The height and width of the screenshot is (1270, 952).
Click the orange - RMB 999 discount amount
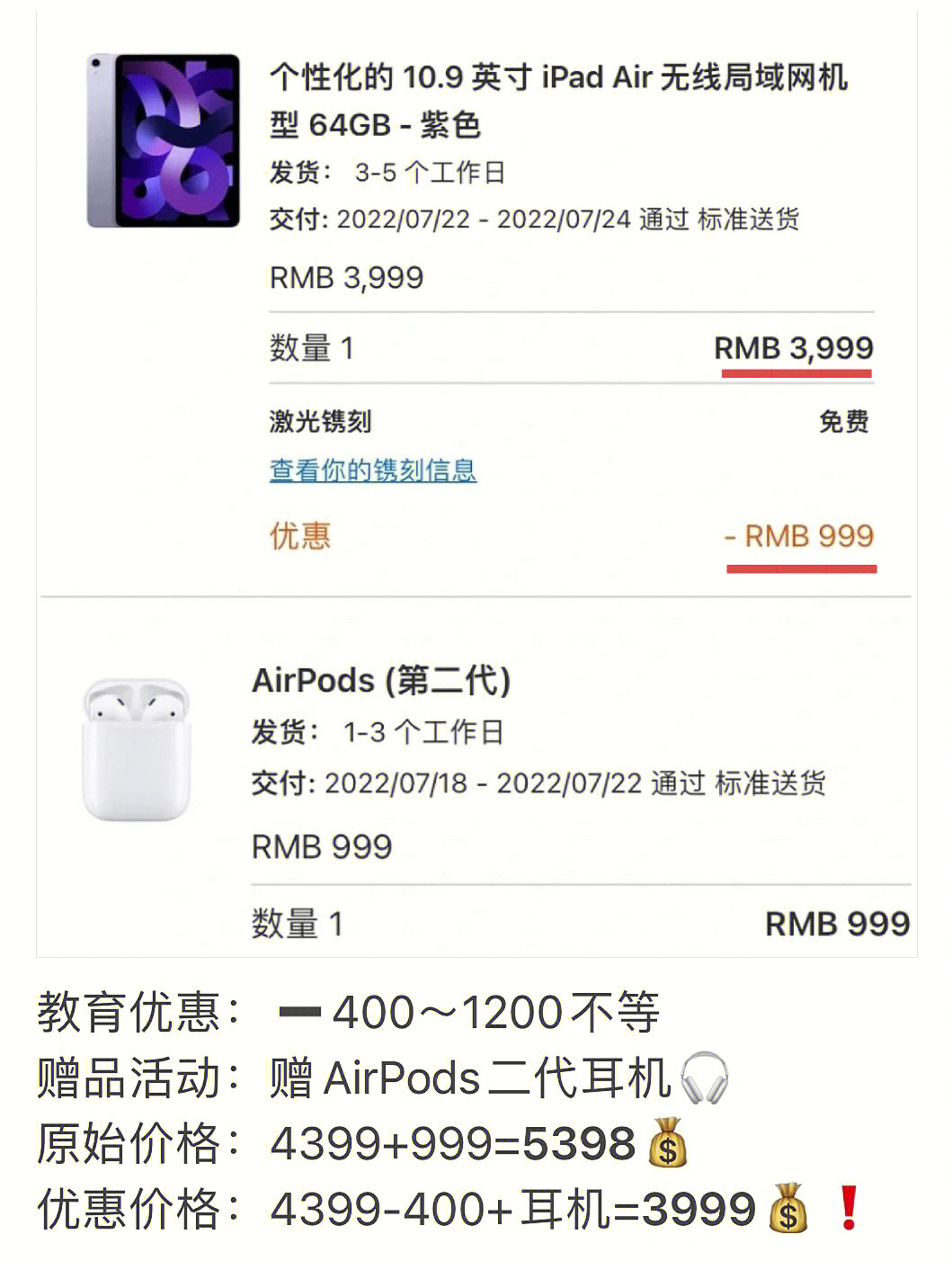(799, 536)
